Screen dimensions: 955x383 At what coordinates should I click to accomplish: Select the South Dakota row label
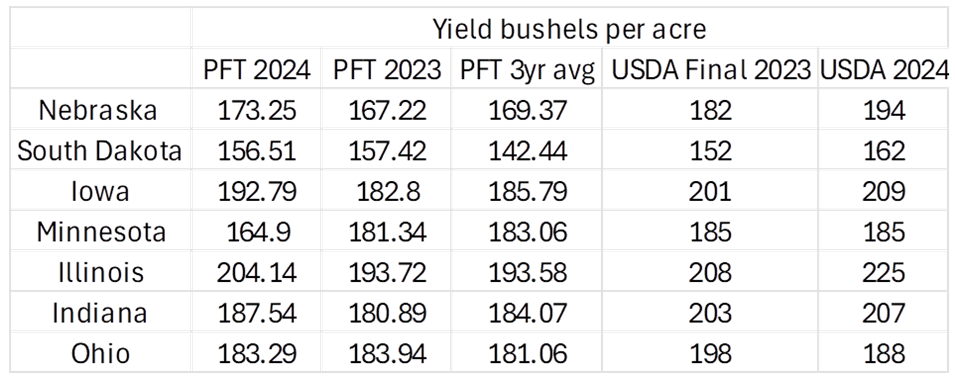pyautogui.click(x=99, y=150)
